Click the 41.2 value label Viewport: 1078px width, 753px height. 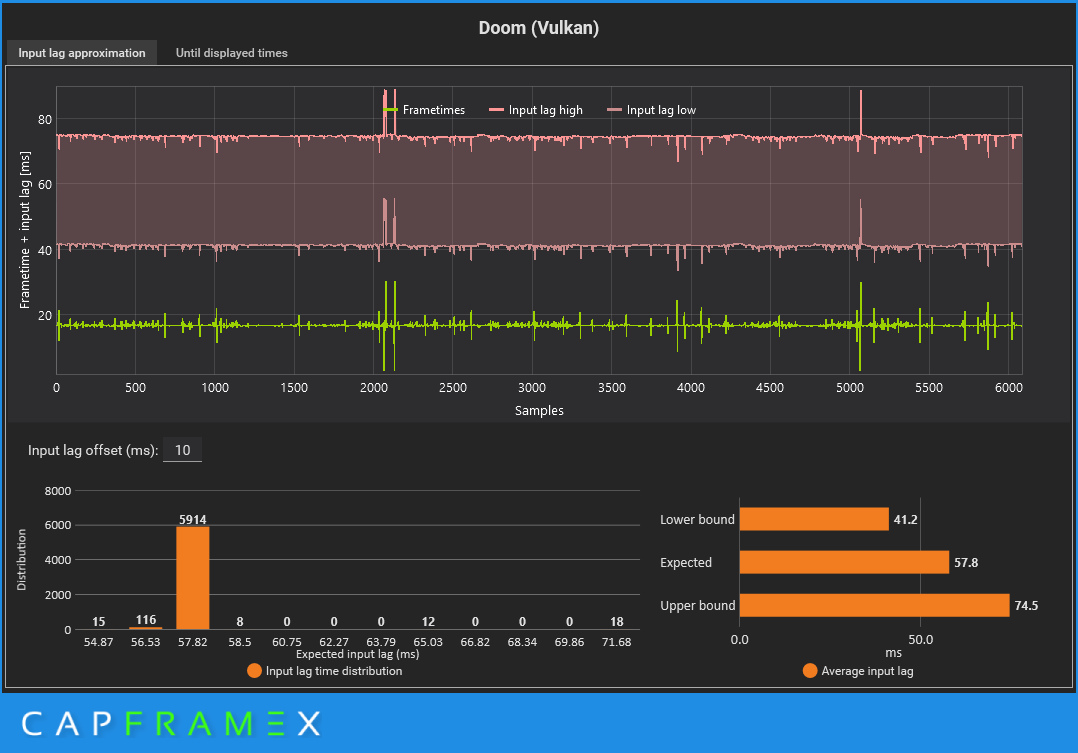pos(905,520)
